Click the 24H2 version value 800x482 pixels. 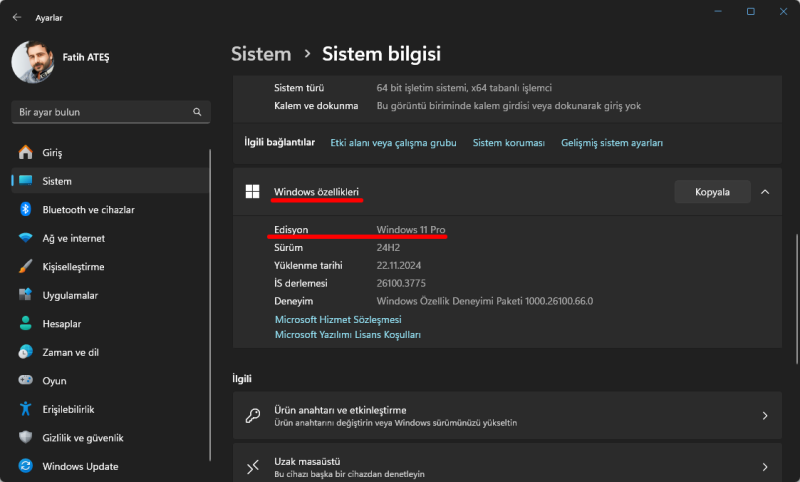click(388, 247)
